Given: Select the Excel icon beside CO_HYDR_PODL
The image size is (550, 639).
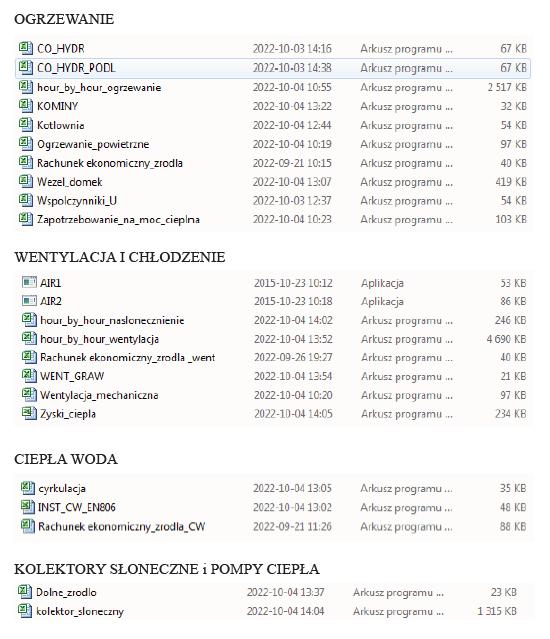Looking at the screenshot, I should [x=26, y=67].
